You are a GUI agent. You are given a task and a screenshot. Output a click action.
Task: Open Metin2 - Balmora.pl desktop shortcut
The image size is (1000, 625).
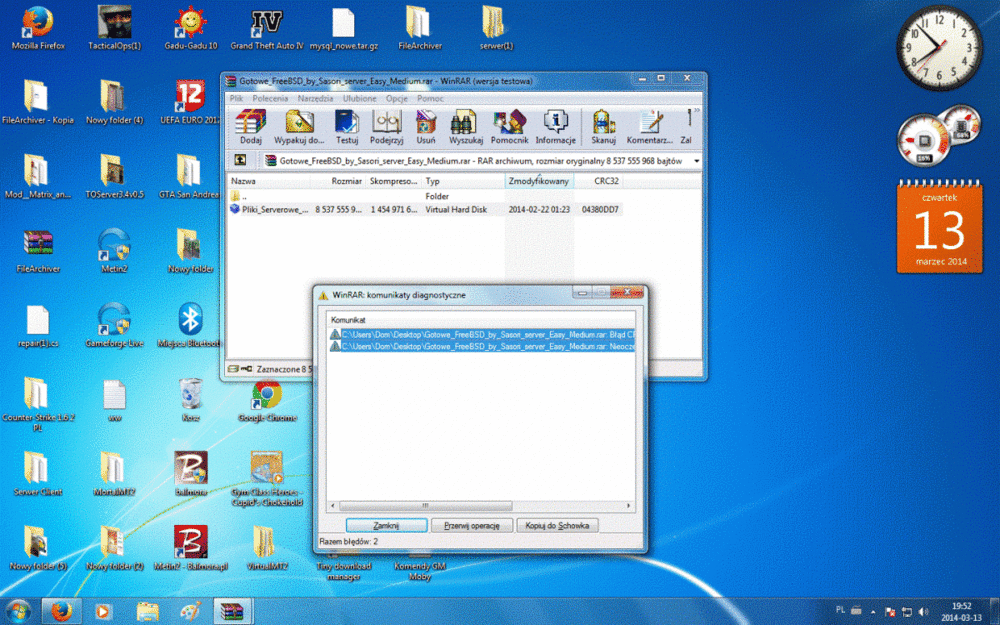tap(191, 548)
